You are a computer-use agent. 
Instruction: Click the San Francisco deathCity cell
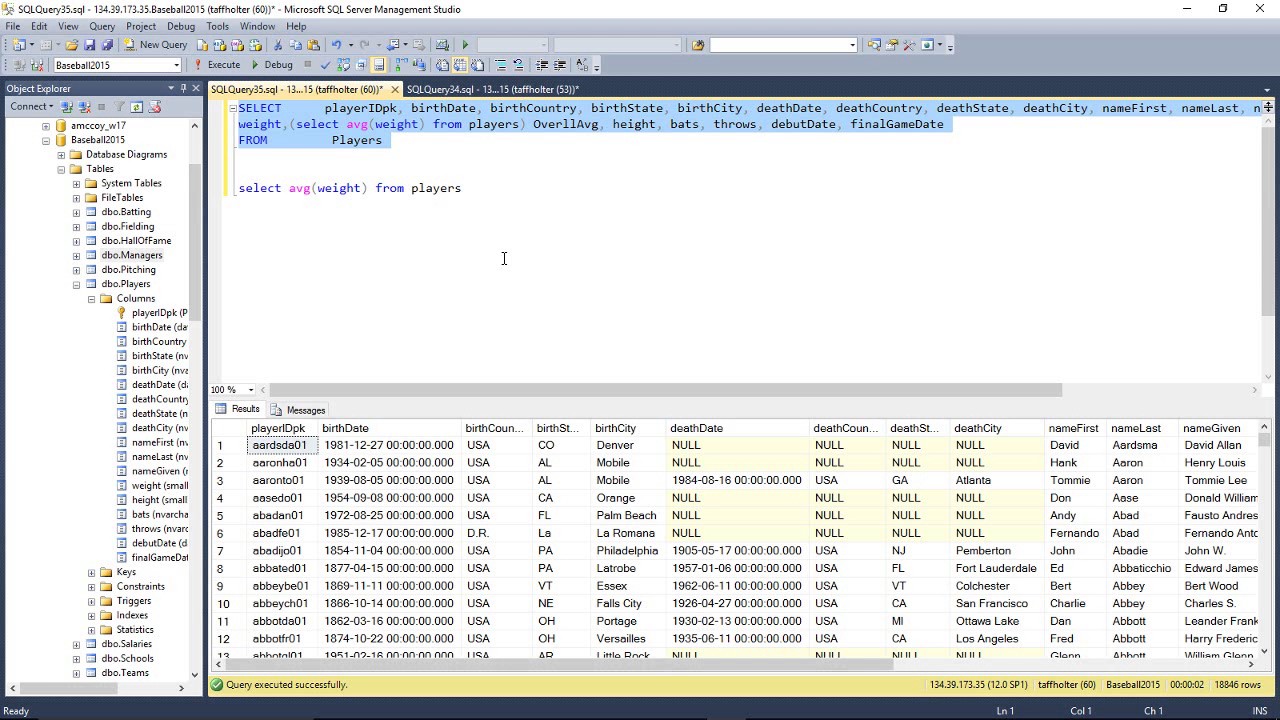click(997, 604)
